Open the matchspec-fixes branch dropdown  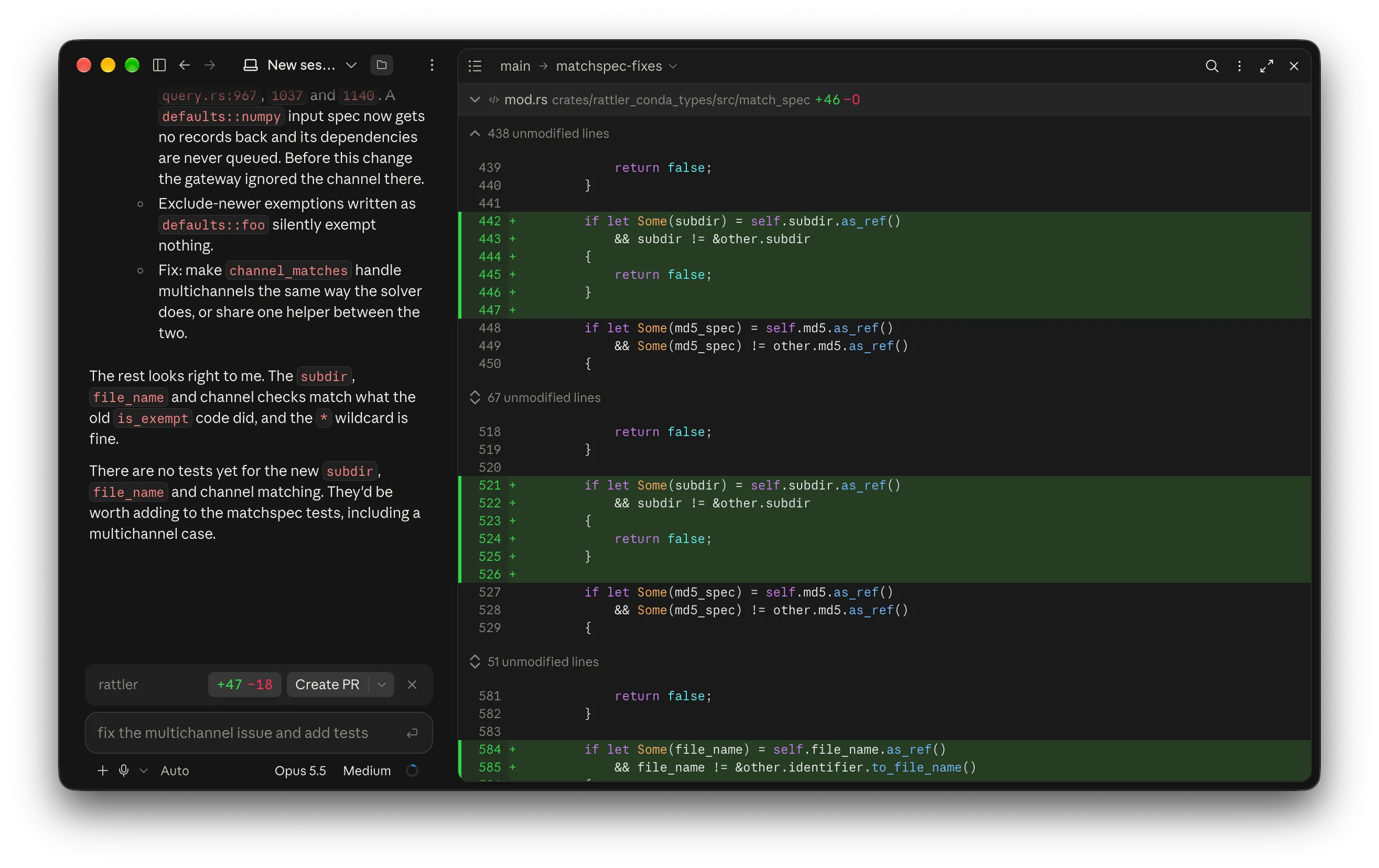[616, 67]
